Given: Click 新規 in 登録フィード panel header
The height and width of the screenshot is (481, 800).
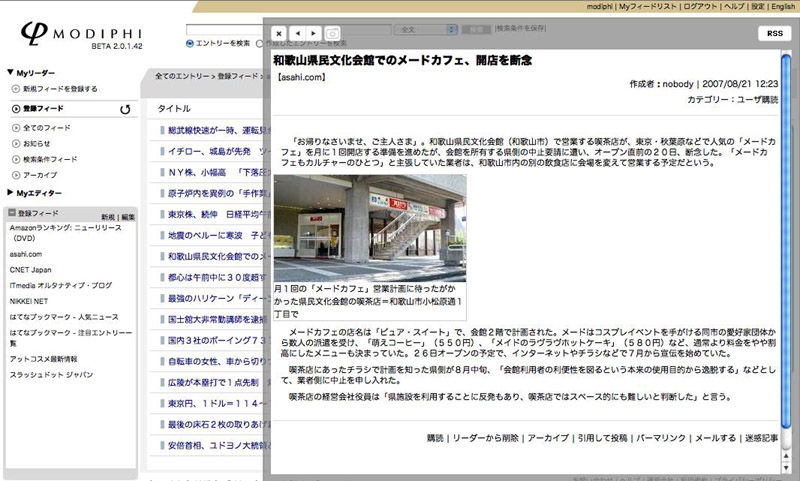Looking at the screenshot, I should point(108,217).
